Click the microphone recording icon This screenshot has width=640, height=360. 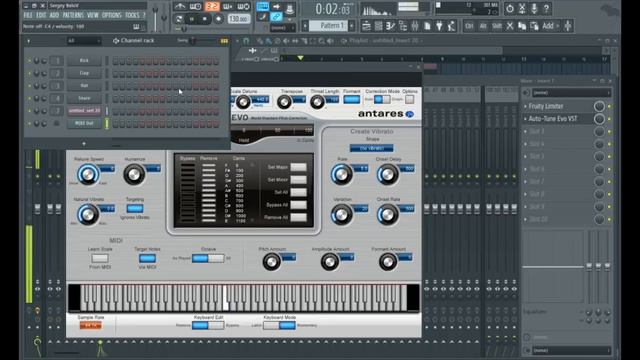[534, 8]
